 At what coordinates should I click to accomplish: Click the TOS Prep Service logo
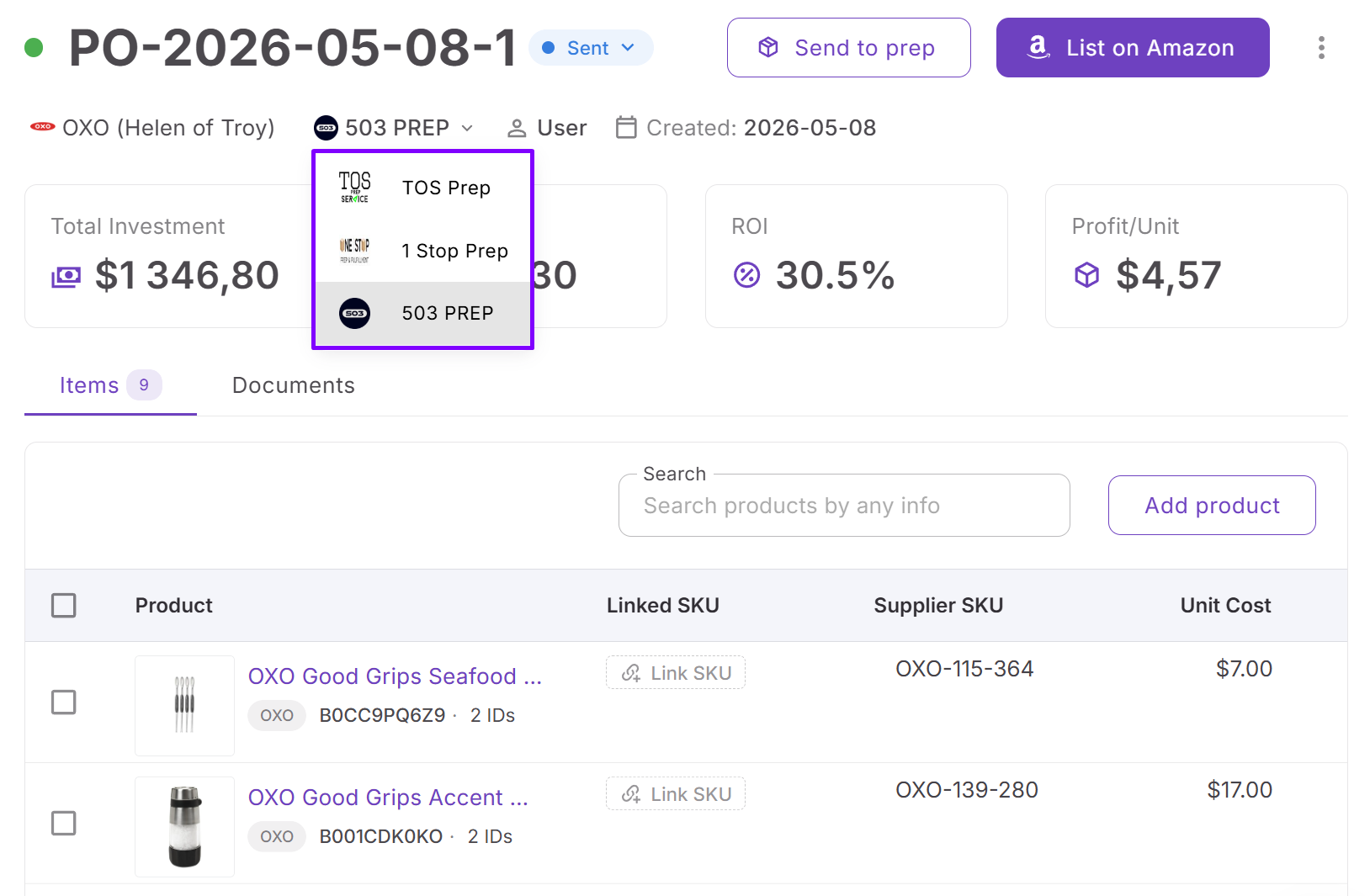pos(354,187)
